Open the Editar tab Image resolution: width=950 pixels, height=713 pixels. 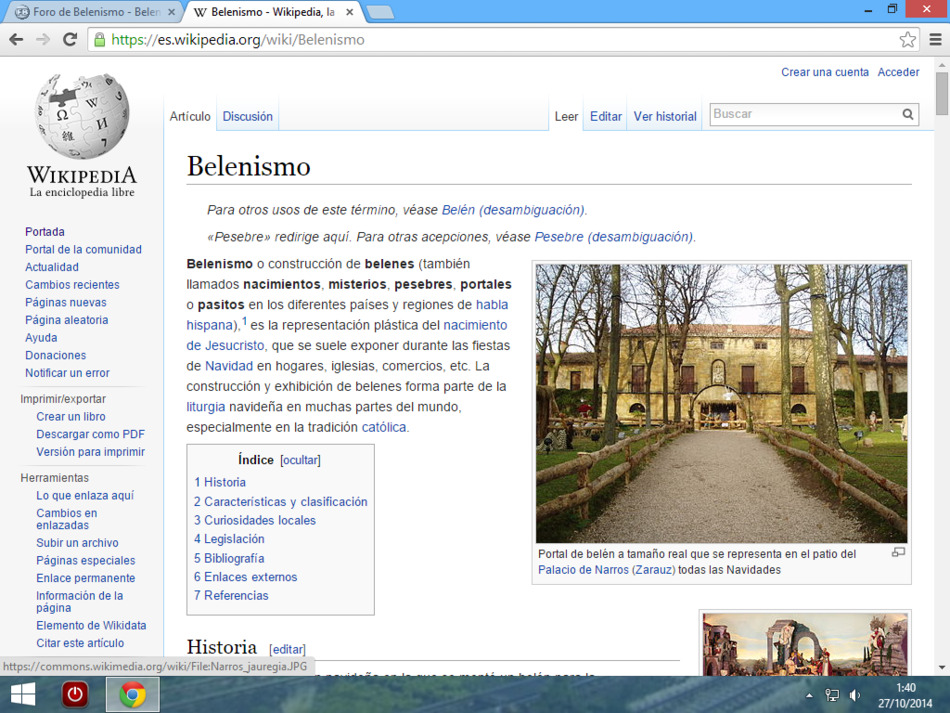click(x=606, y=116)
